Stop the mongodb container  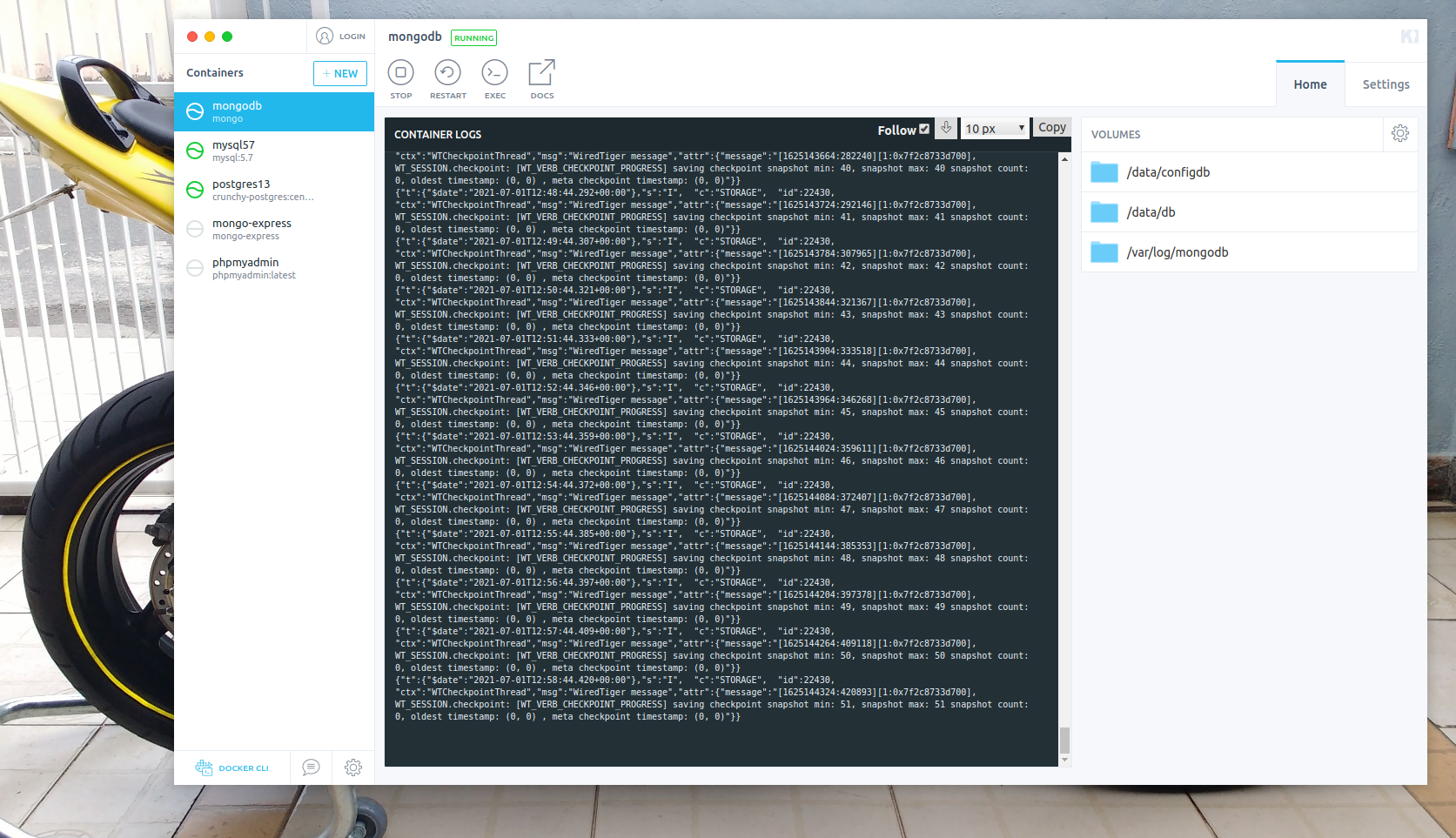[x=401, y=79]
